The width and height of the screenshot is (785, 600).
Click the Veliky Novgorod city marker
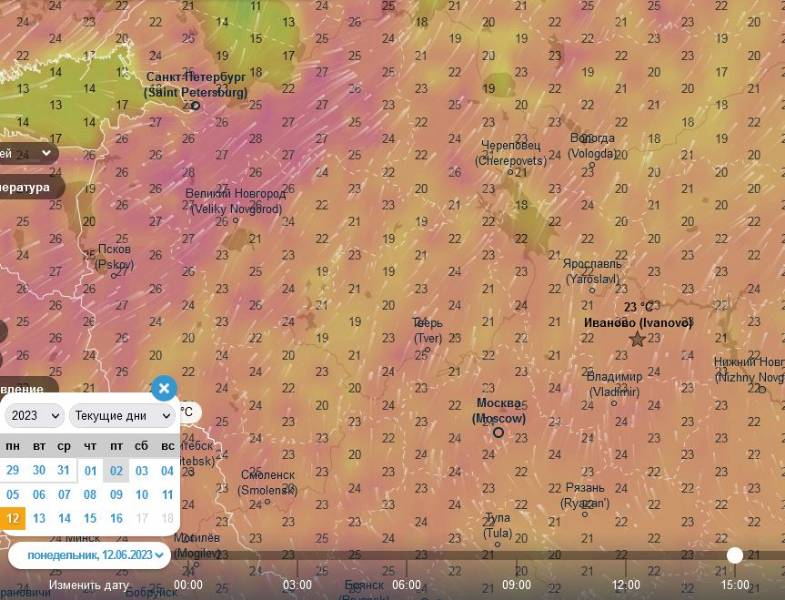point(236,220)
